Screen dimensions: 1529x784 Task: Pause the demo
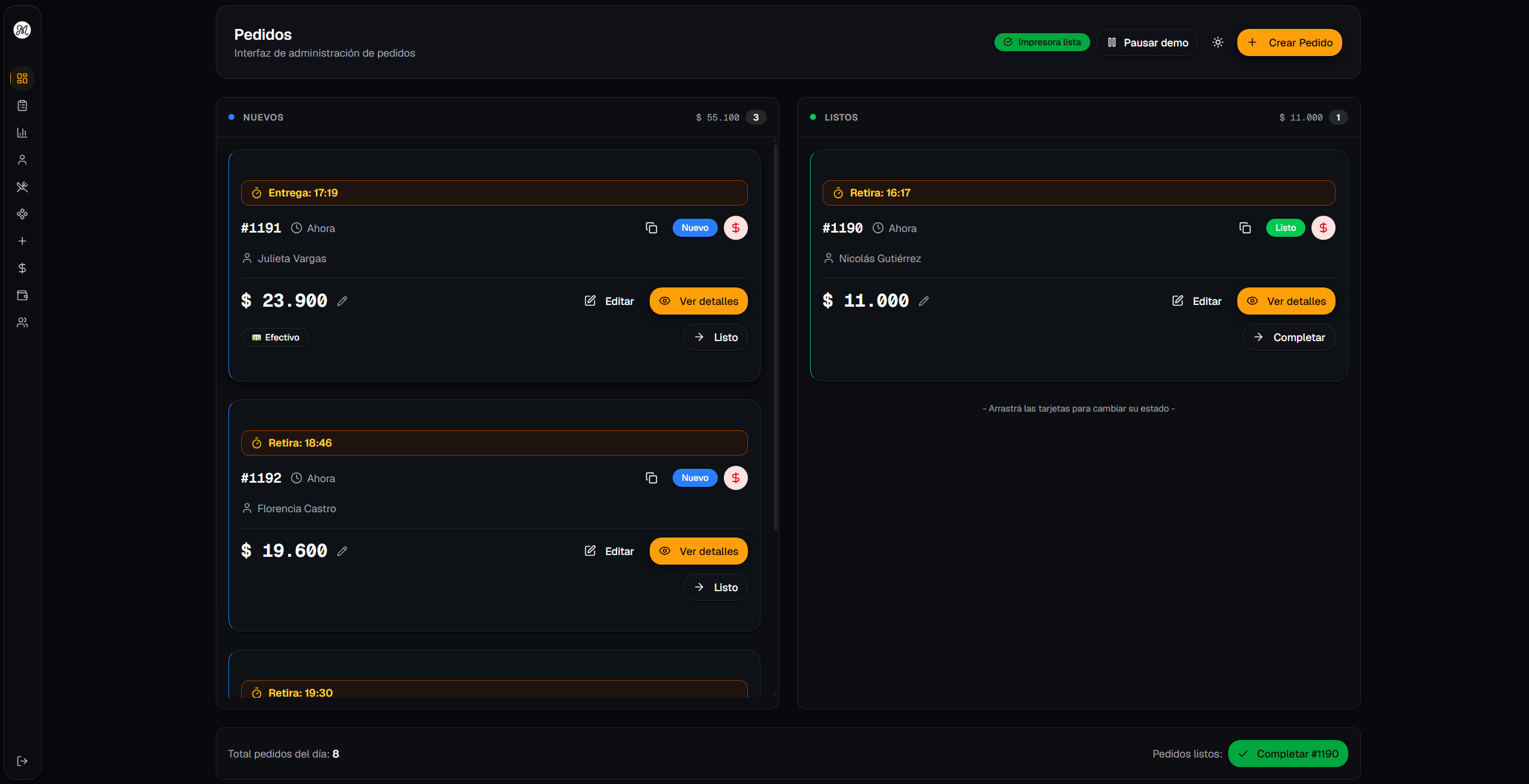[1148, 43]
